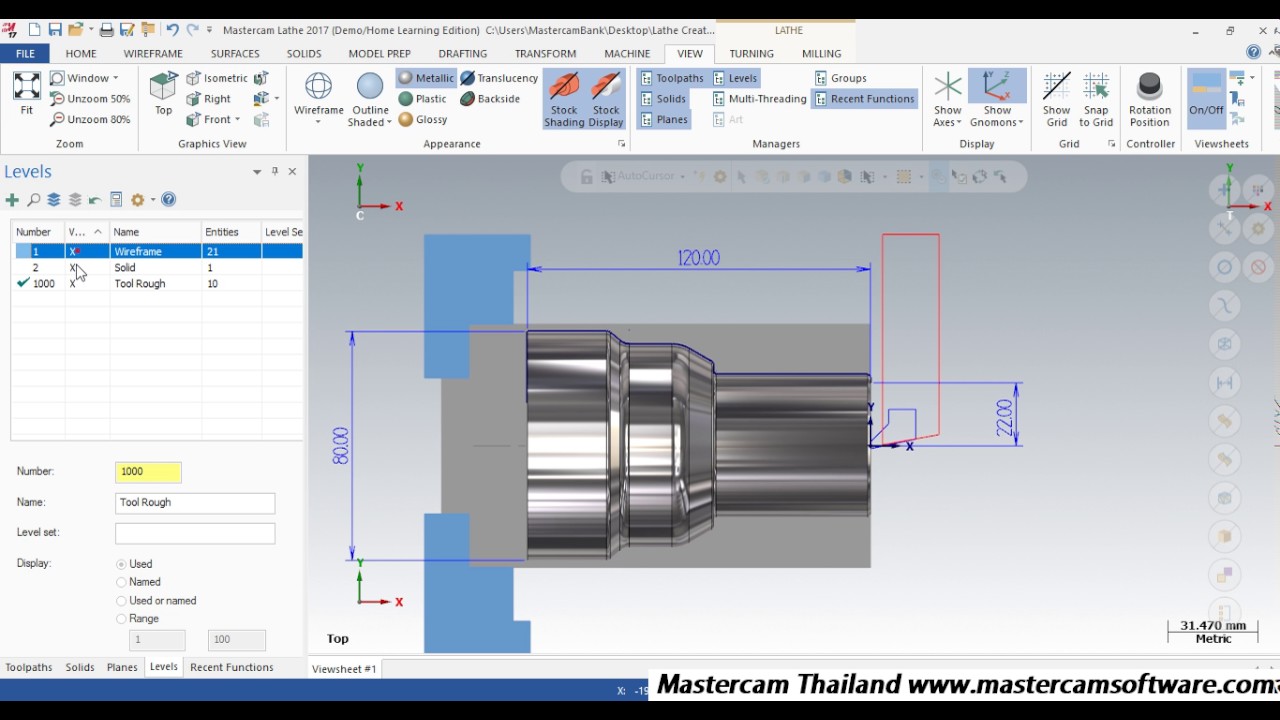1280x720 pixels.
Task: Select the Used display radio button
Action: pyautogui.click(x=121, y=564)
